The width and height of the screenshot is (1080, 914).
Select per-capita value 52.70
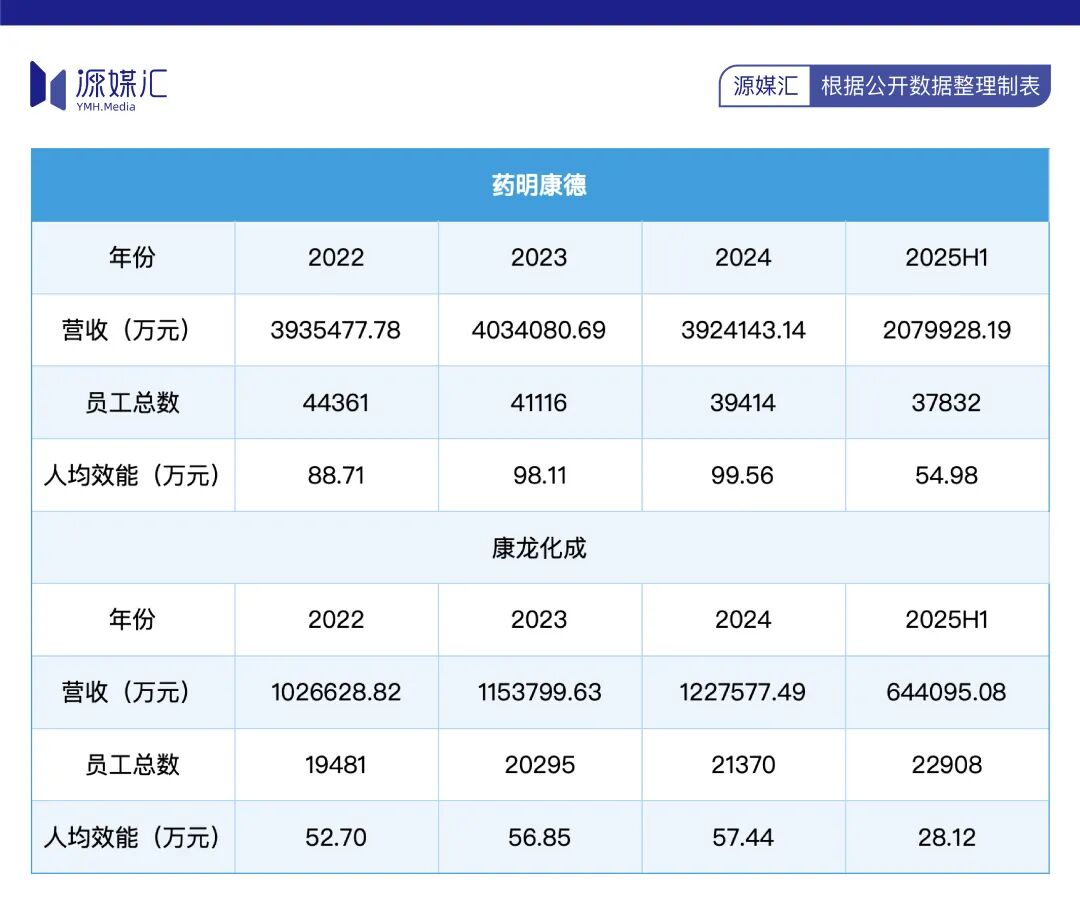coord(335,838)
